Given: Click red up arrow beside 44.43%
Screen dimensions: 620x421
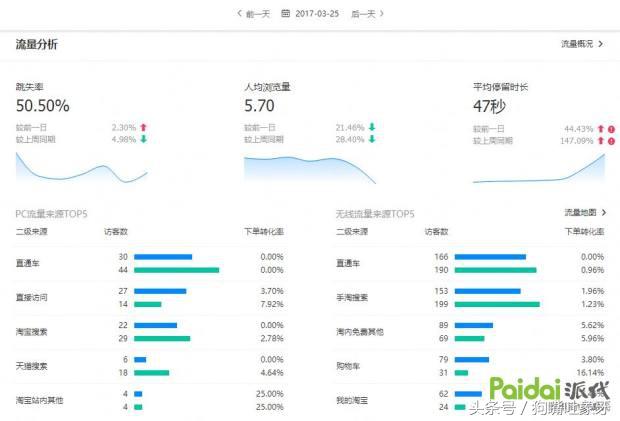Looking at the screenshot, I should point(601,128).
